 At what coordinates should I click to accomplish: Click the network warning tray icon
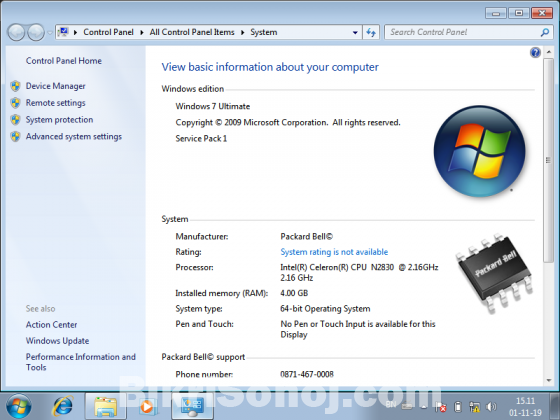[x=474, y=407]
